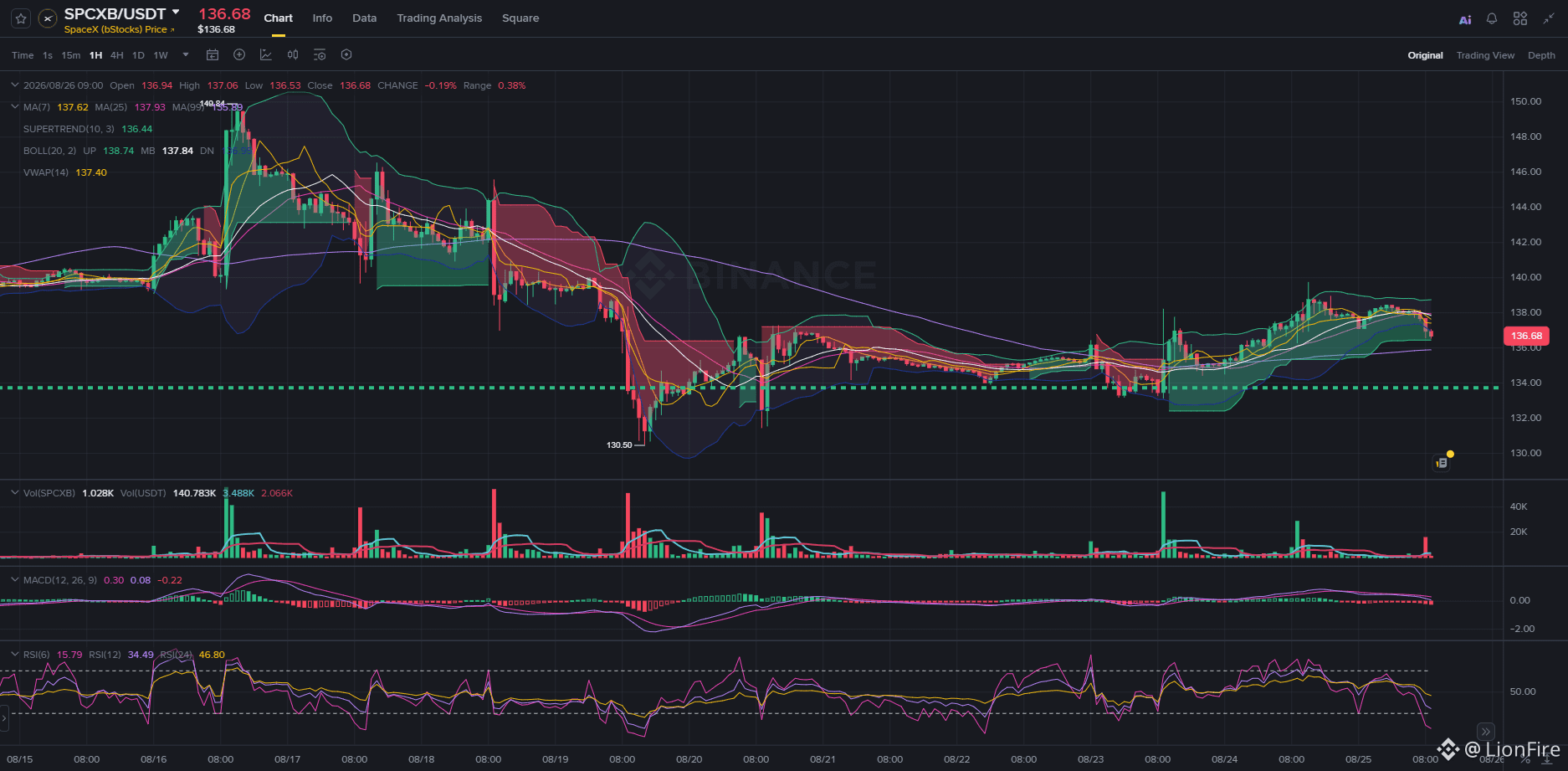1568x771 pixels.
Task: Open the SpaceX (bStocks) Price link
Action: (x=120, y=29)
